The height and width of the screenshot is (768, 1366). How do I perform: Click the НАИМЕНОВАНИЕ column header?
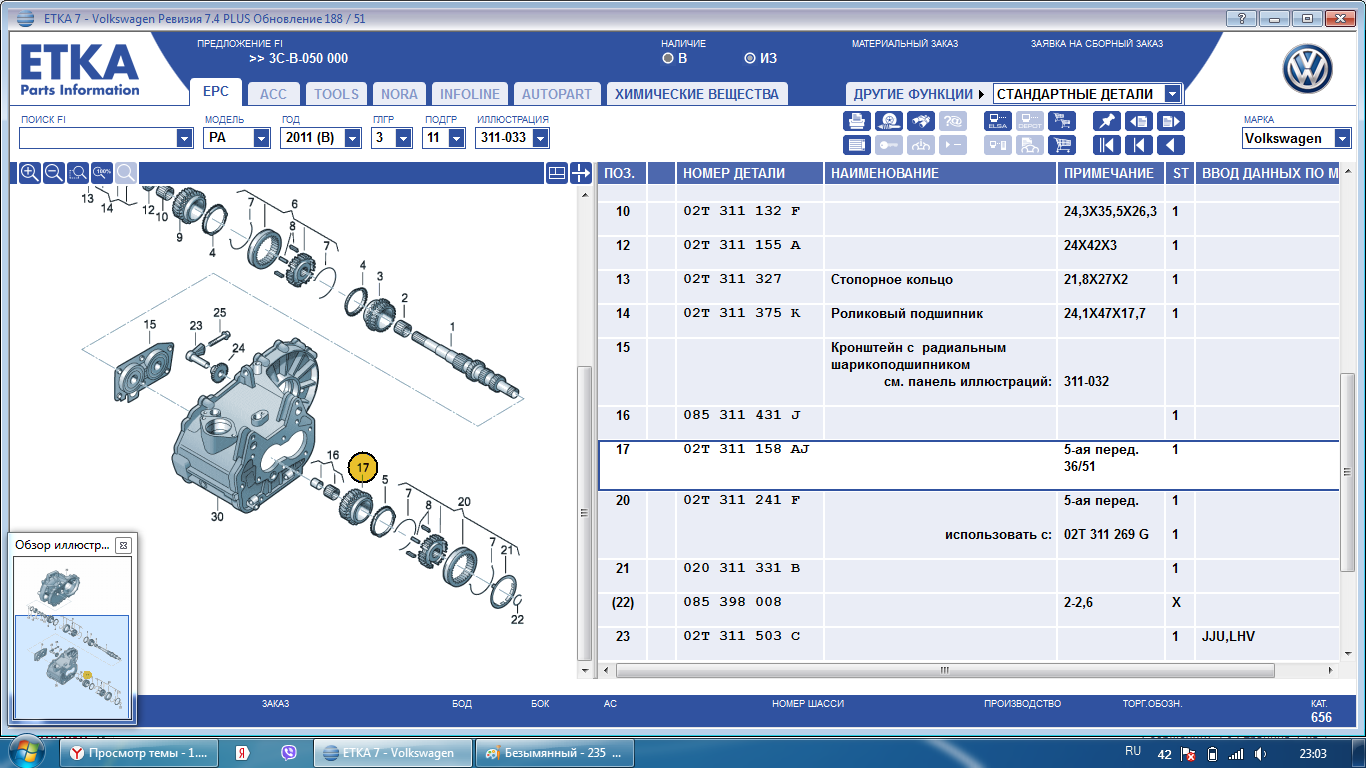point(941,173)
